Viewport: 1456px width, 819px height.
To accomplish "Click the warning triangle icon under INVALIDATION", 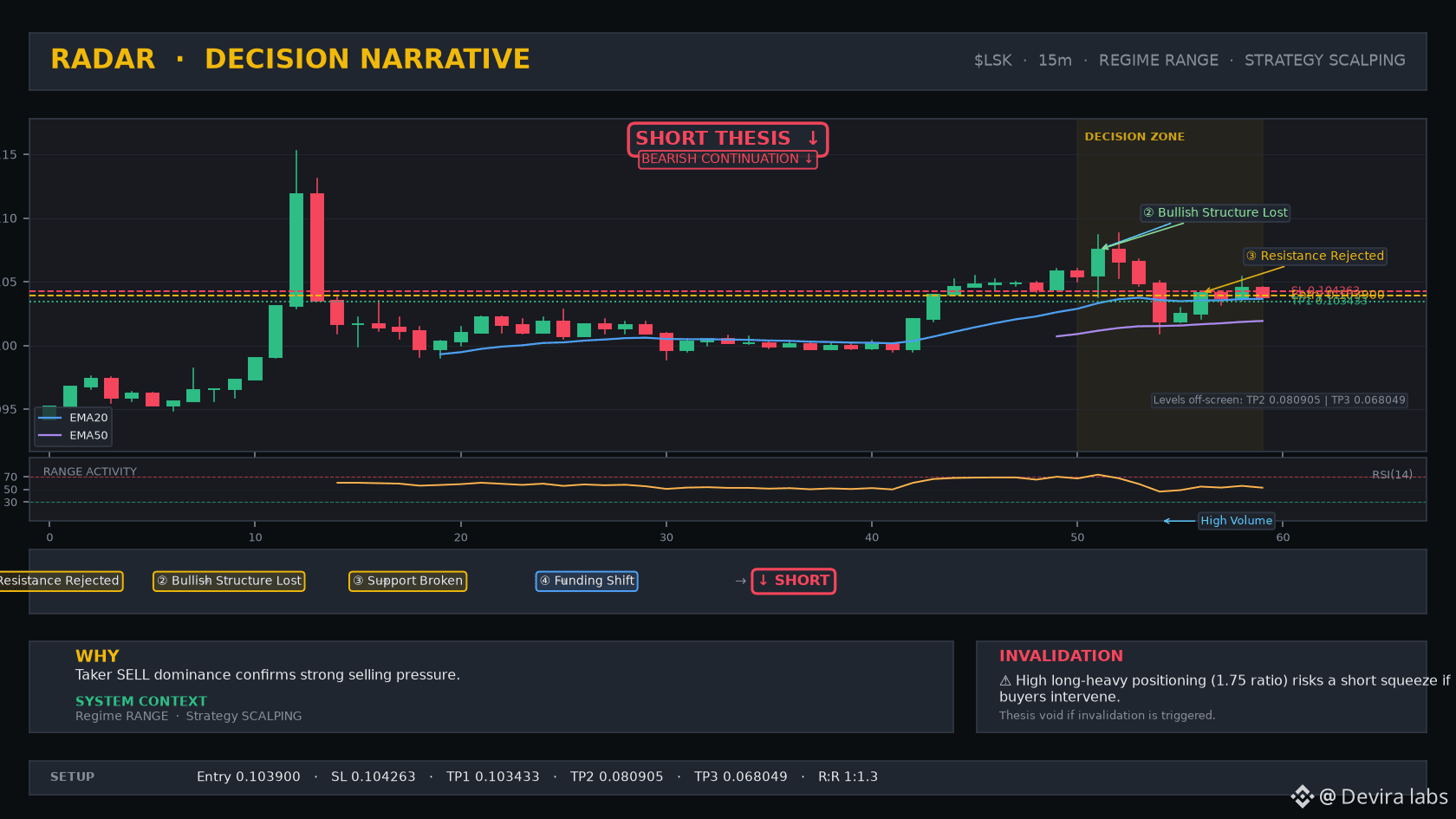I will pos(1005,681).
